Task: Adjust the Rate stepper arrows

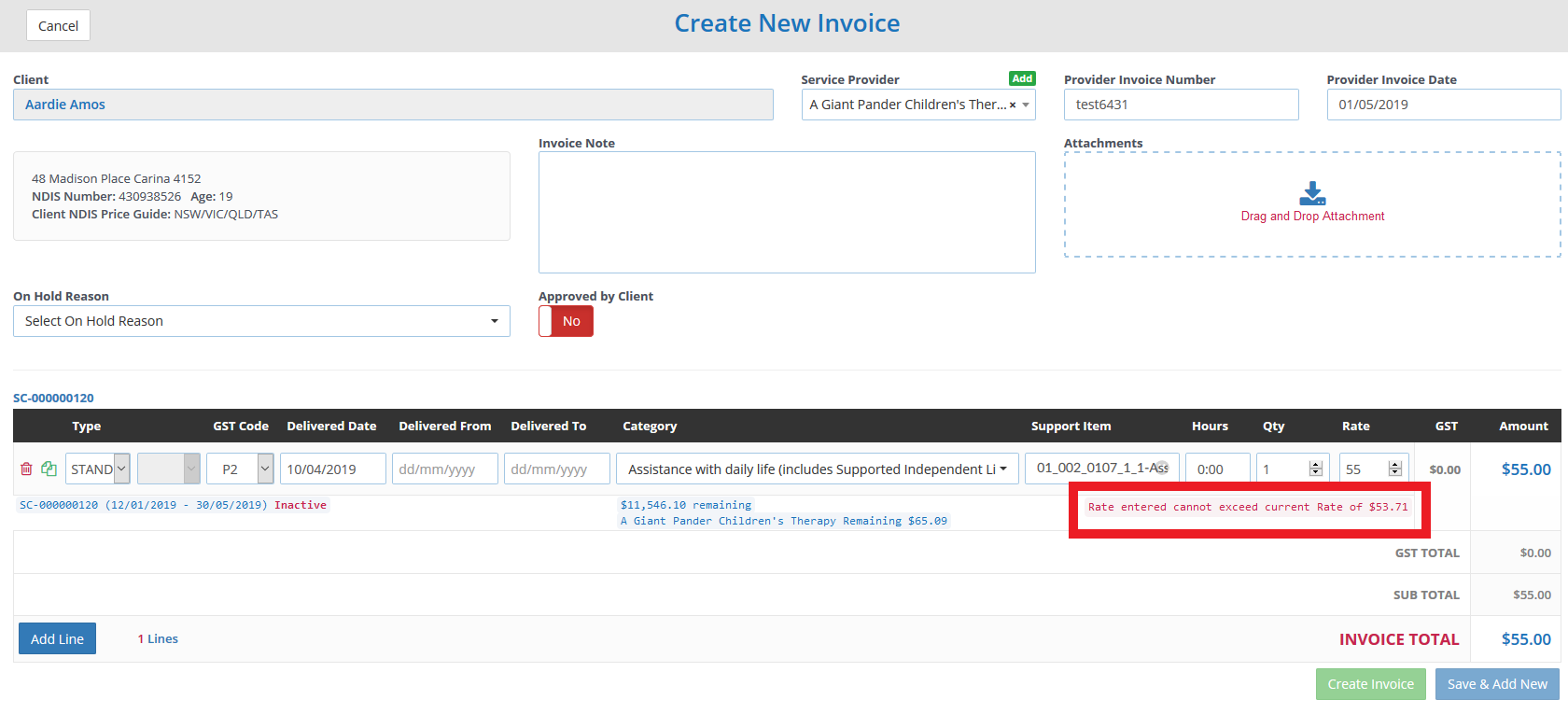Action: pyautogui.click(x=1395, y=469)
